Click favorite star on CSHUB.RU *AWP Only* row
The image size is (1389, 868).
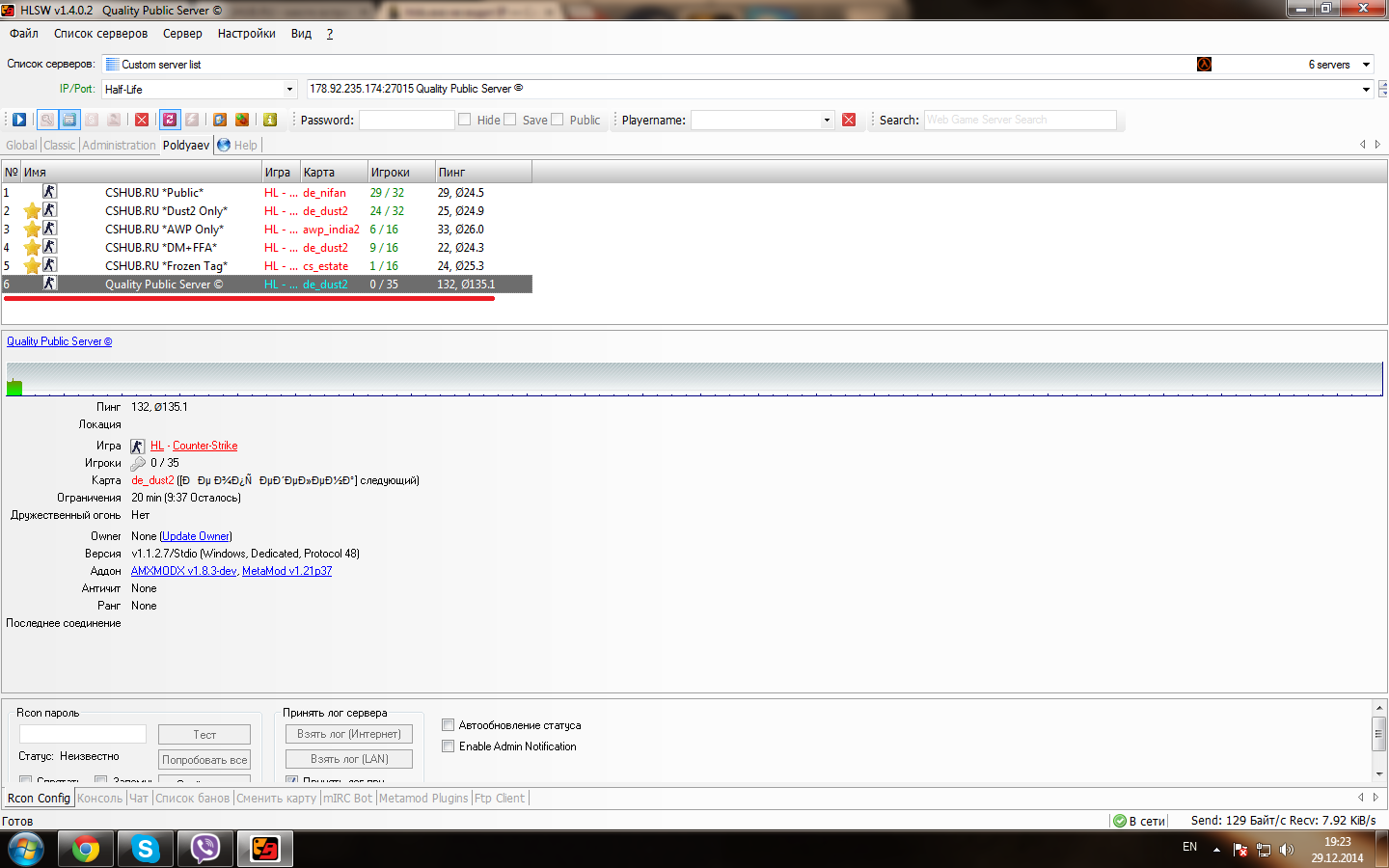click(x=32, y=230)
